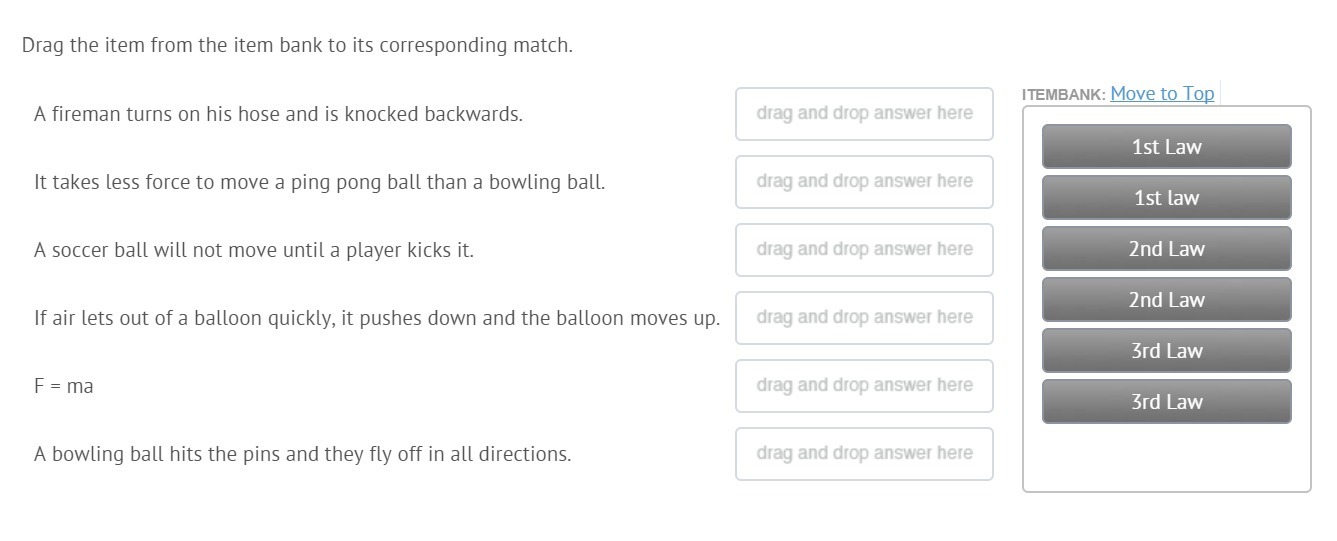Select the drop zone beside the soccer ball statement
This screenshot has width=1337, height=541.
pos(864,250)
